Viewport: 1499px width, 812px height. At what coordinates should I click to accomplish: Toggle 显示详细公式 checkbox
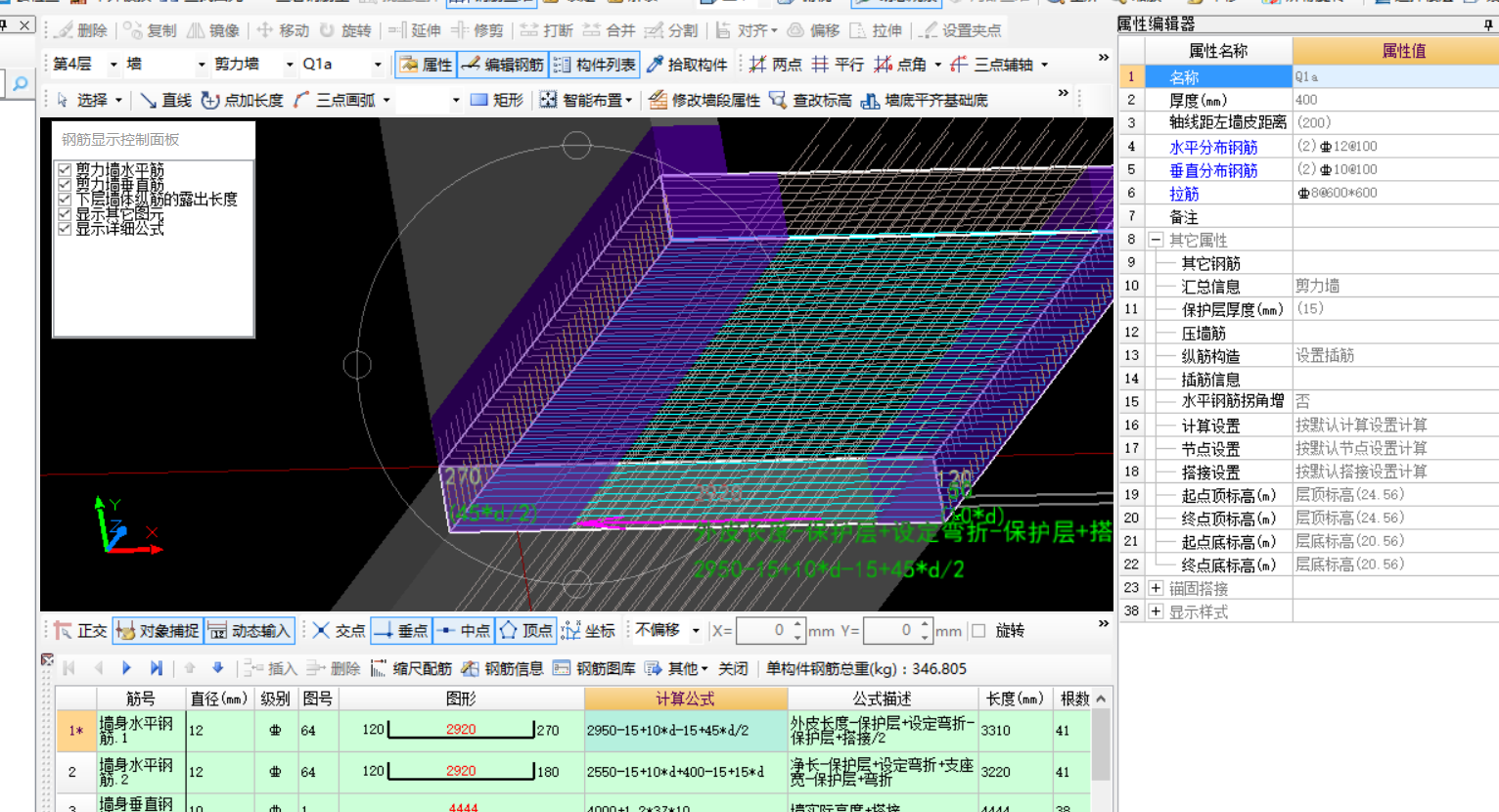65,229
